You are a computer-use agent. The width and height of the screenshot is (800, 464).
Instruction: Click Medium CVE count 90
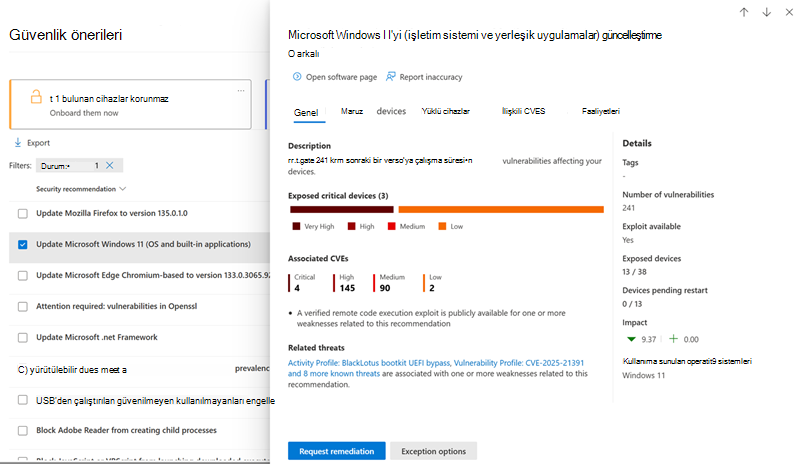coord(385,288)
